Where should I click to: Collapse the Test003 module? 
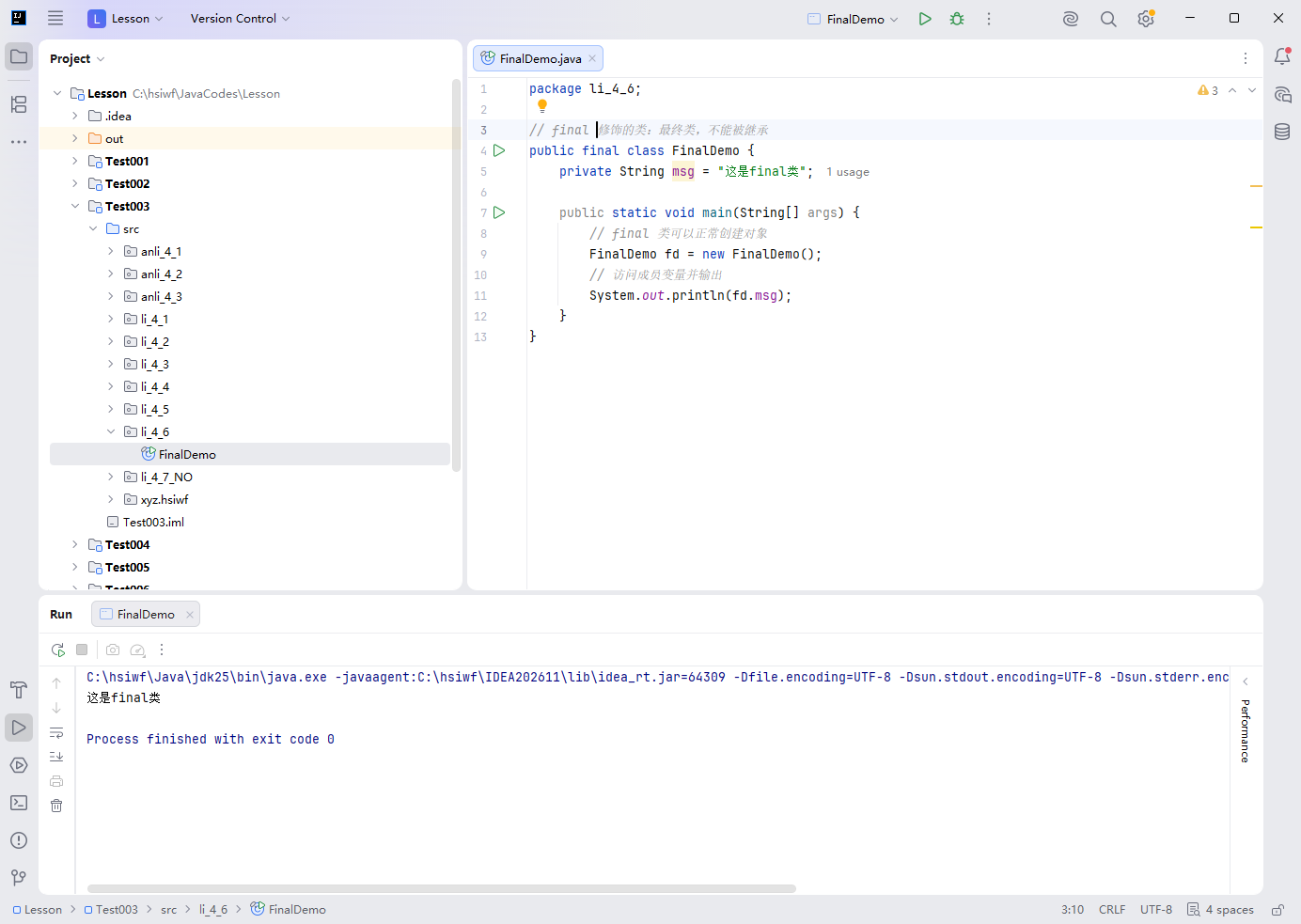75,206
